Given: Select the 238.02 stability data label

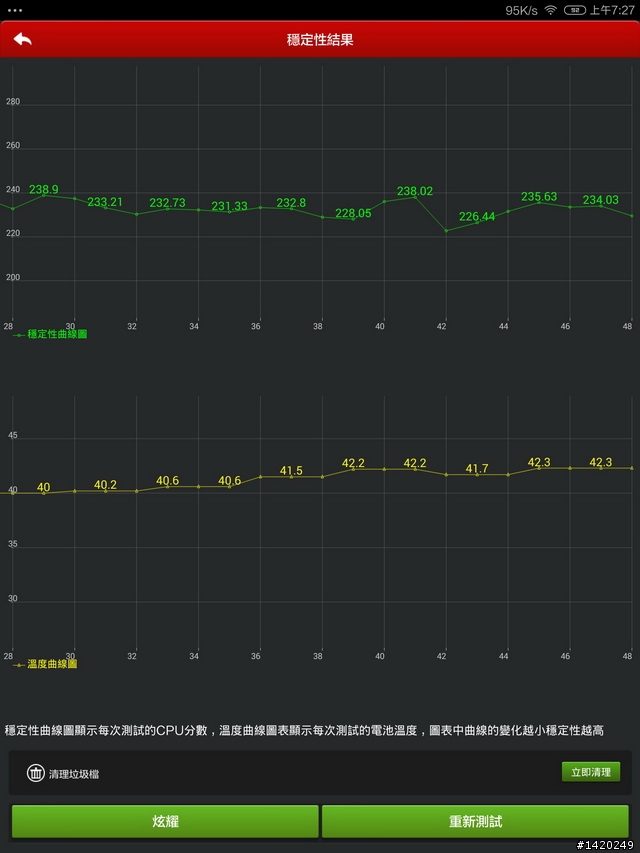Looking at the screenshot, I should click(x=415, y=191).
